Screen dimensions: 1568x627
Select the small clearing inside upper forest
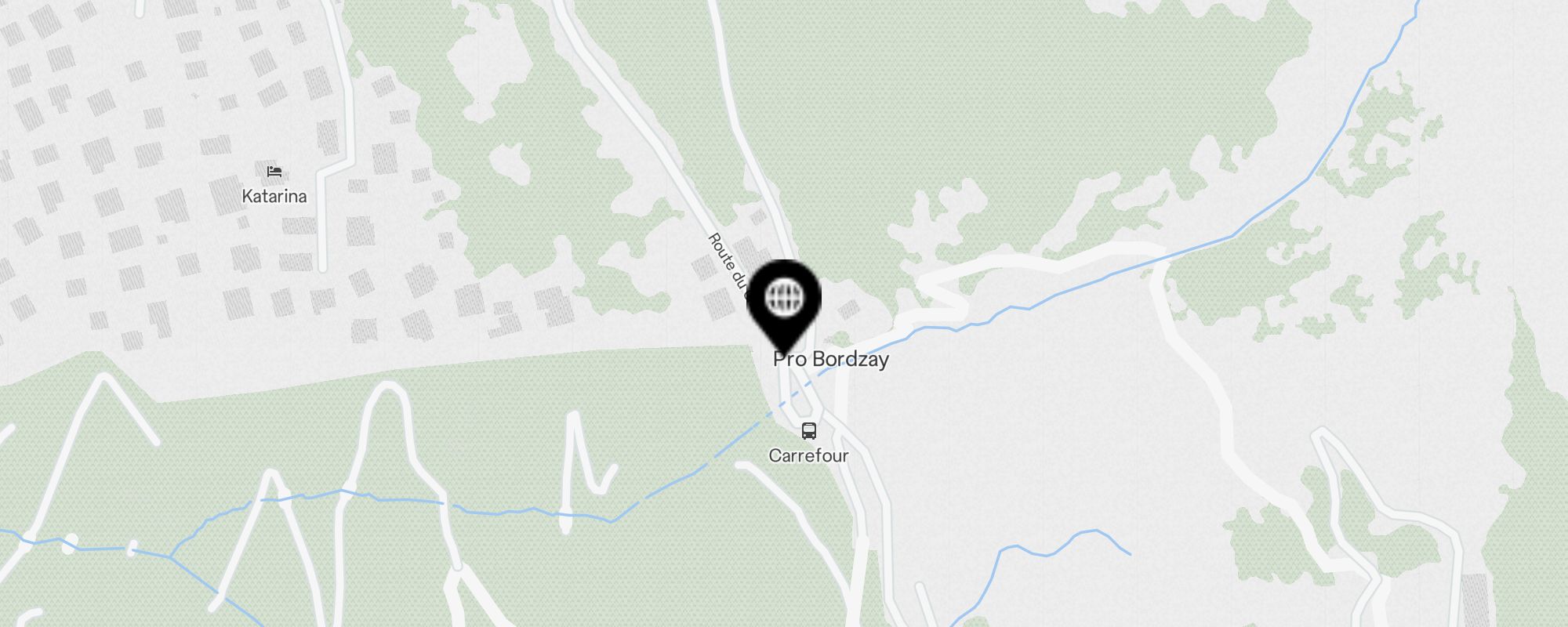click(510, 163)
